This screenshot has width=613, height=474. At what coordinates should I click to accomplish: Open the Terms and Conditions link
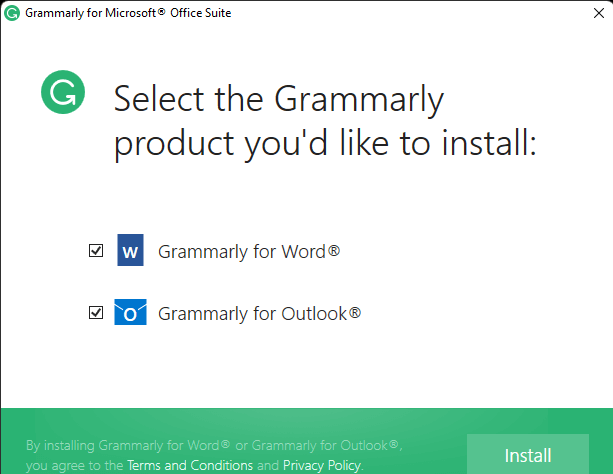pyautogui.click(x=190, y=465)
